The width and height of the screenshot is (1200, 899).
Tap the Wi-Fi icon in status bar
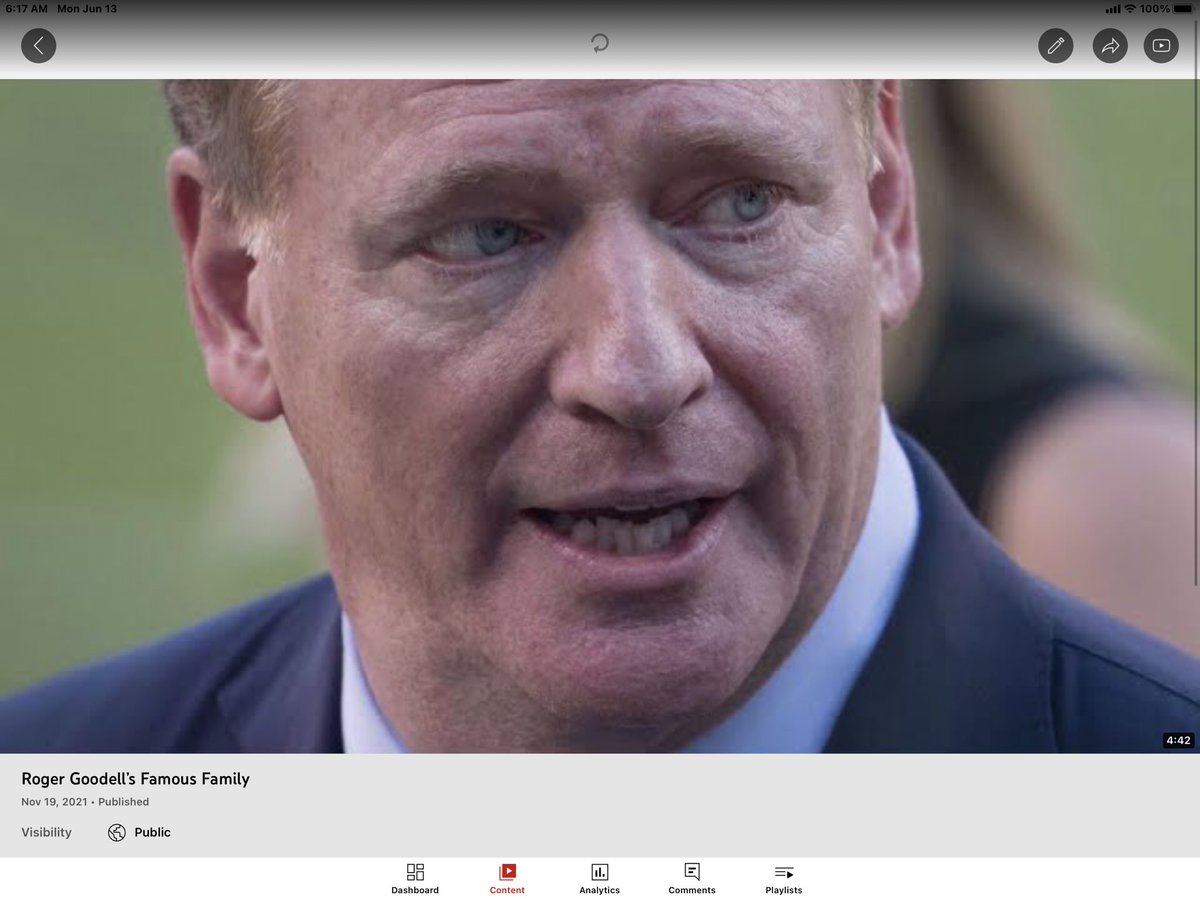click(1130, 9)
